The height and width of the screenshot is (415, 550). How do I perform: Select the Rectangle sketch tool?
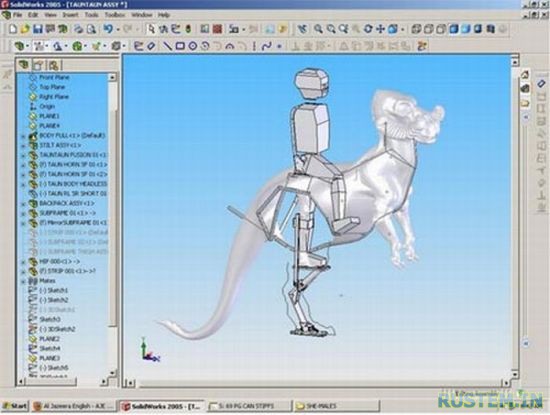(x=180, y=46)
